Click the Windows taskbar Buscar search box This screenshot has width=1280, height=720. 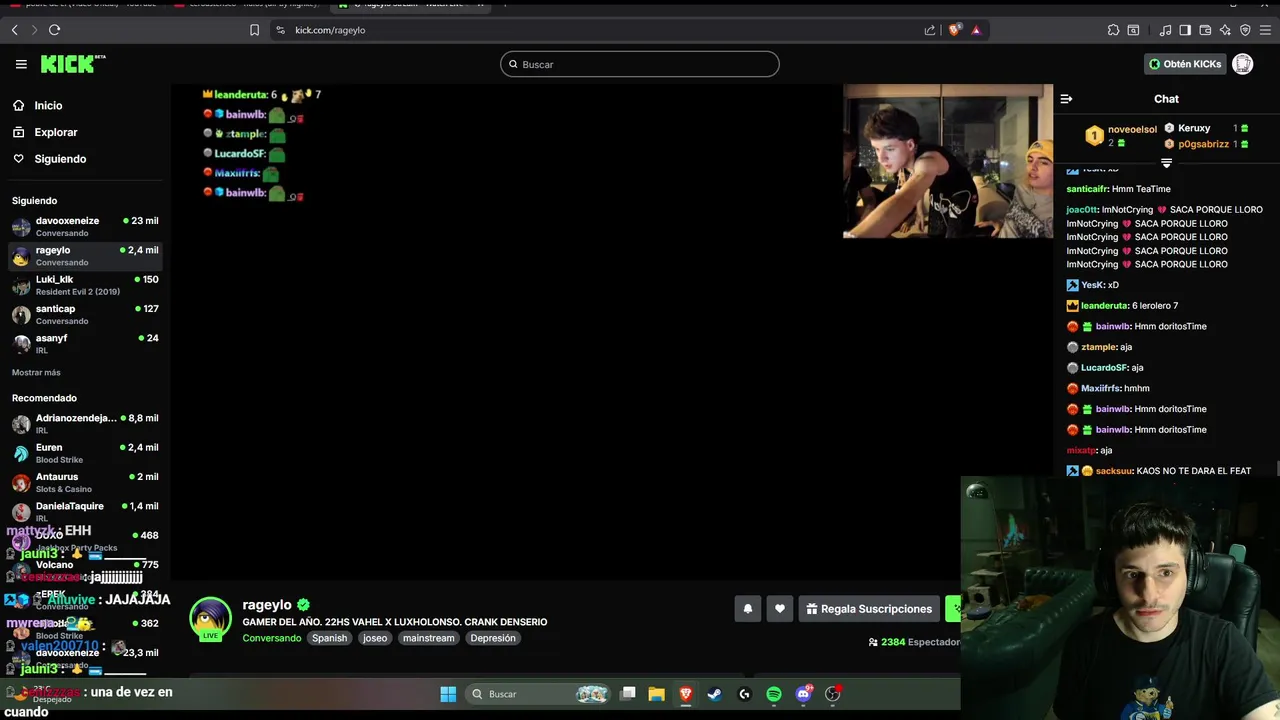(537, 694)
